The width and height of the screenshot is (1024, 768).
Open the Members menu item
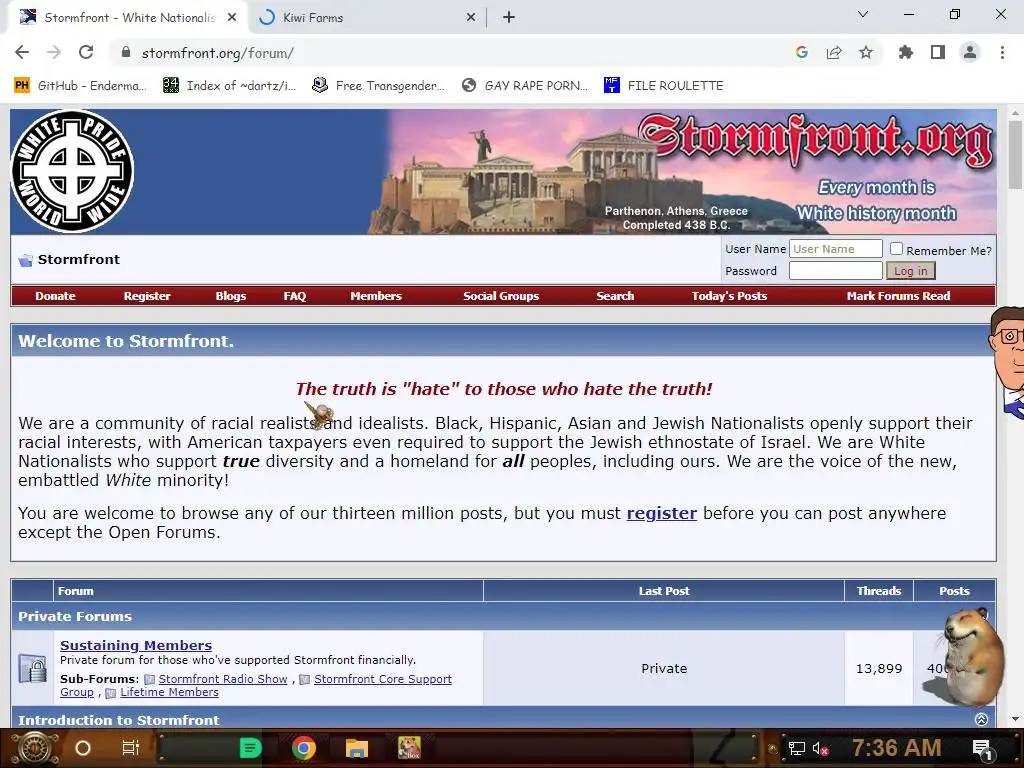tap(376, 296)
